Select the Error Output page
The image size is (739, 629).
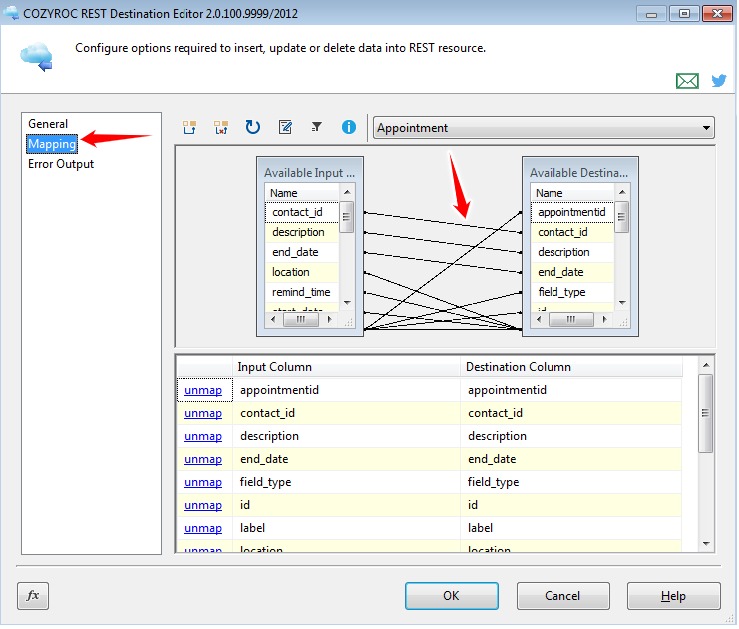click(61, 164)
